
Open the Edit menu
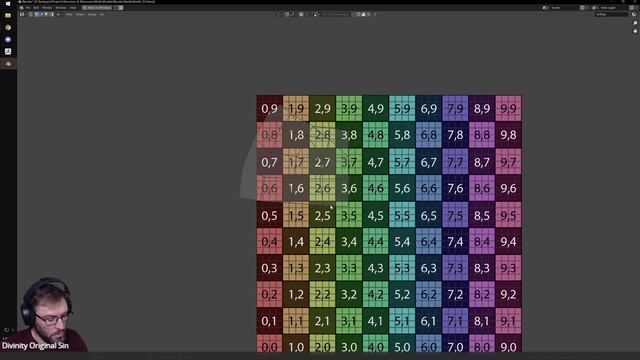(x=36, y=8)
